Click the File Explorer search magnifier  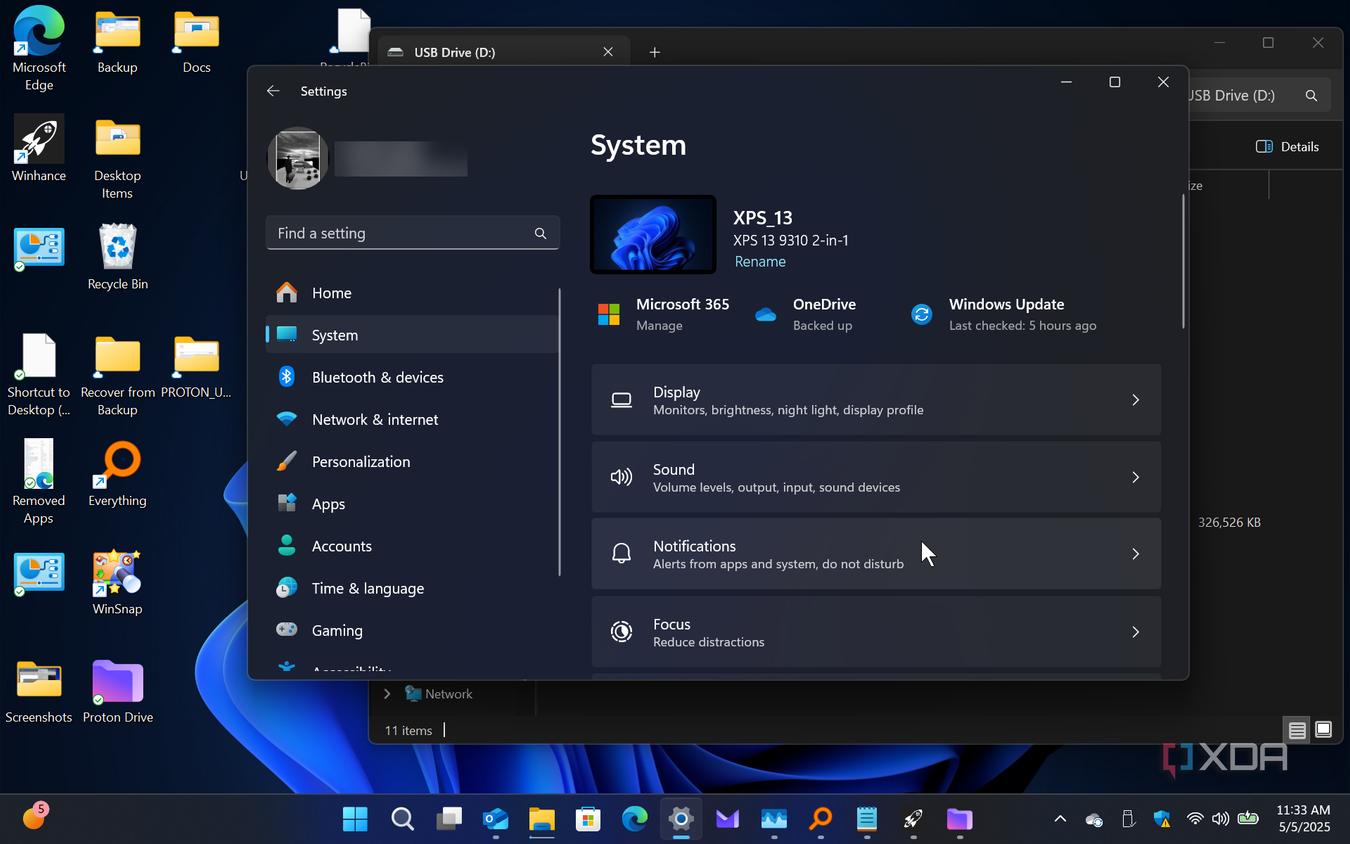(x=1311, y=96)
